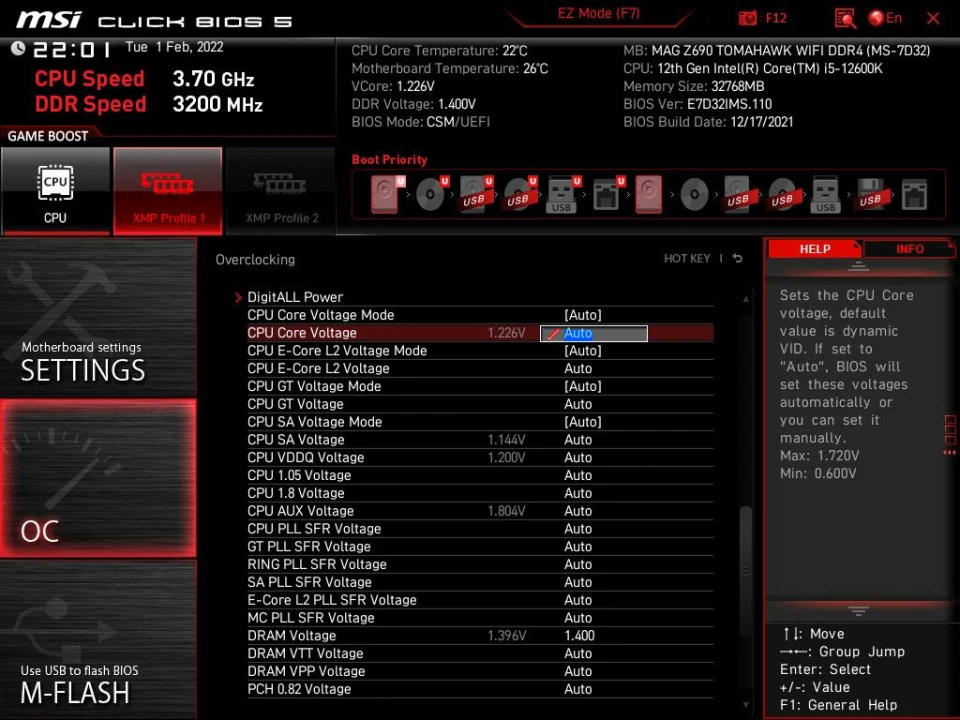
Task: Select the legacy CD/DVD boot icon without U badge
Action: [x=694, y=195]
